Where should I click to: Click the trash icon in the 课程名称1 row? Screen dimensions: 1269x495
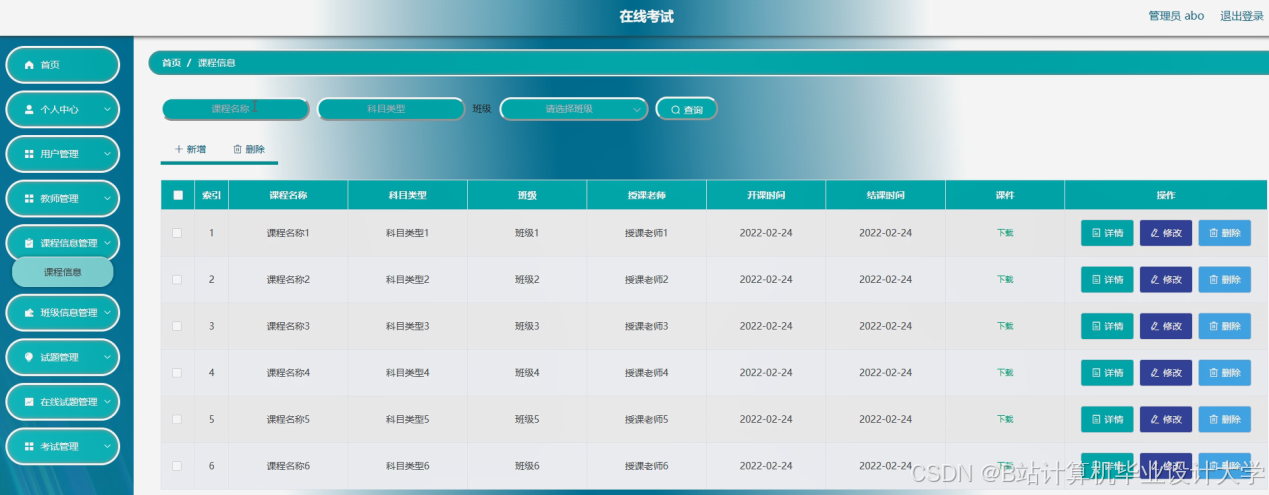[x=1214, y=233]
